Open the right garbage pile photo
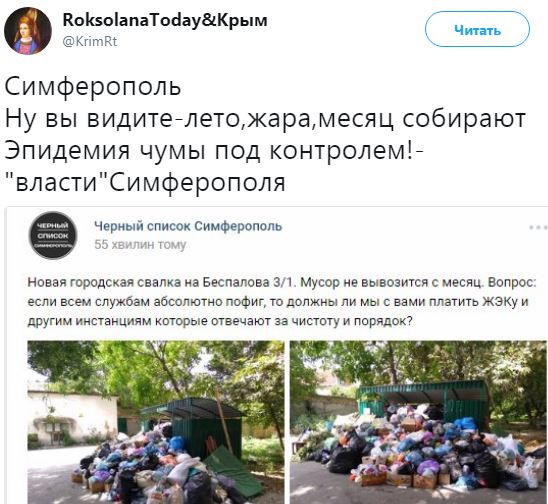The image size is (548, 504). pyautogui.click(x=418, y=422)
